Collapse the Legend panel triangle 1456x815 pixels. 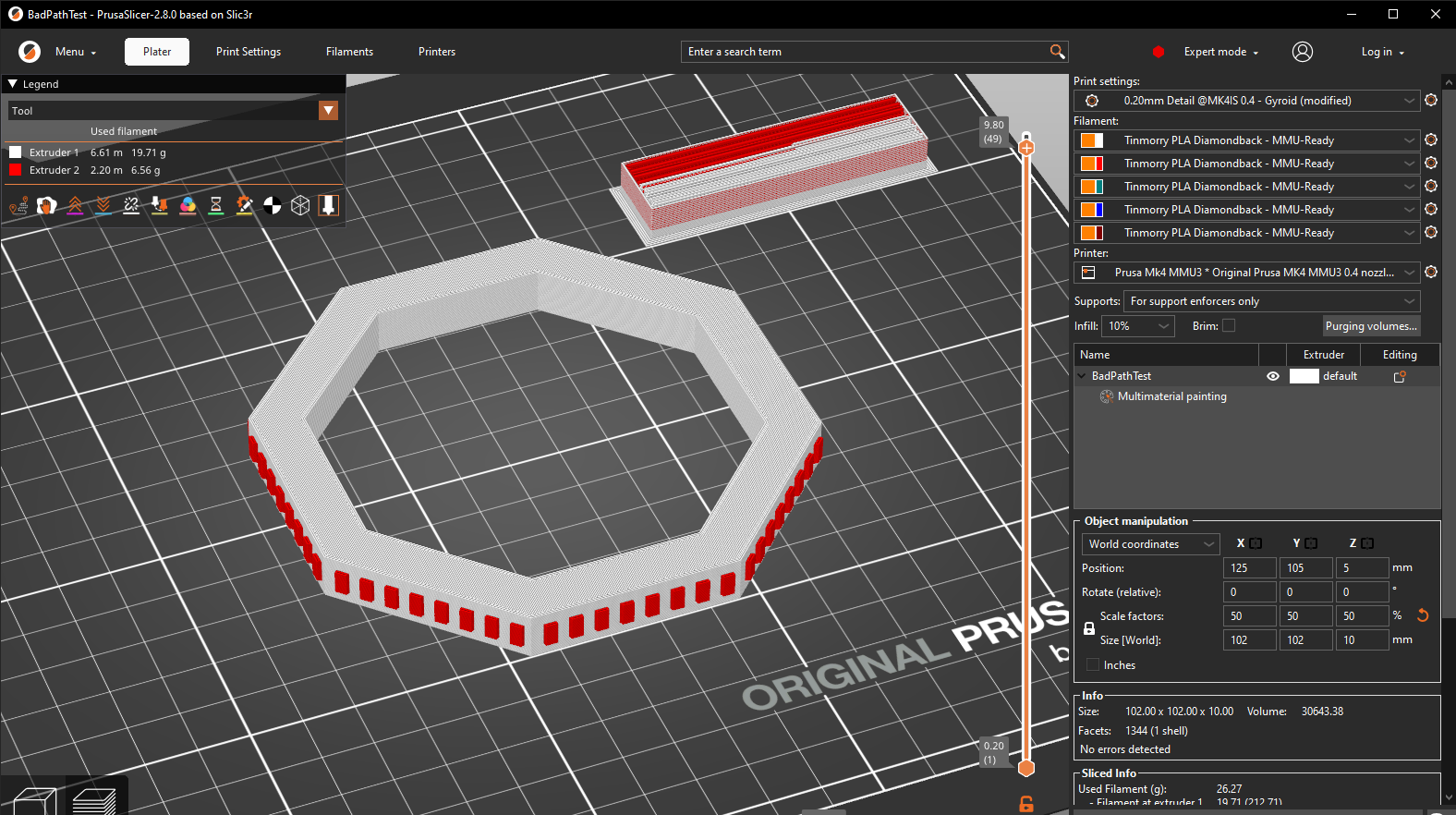tap(13, 84)
